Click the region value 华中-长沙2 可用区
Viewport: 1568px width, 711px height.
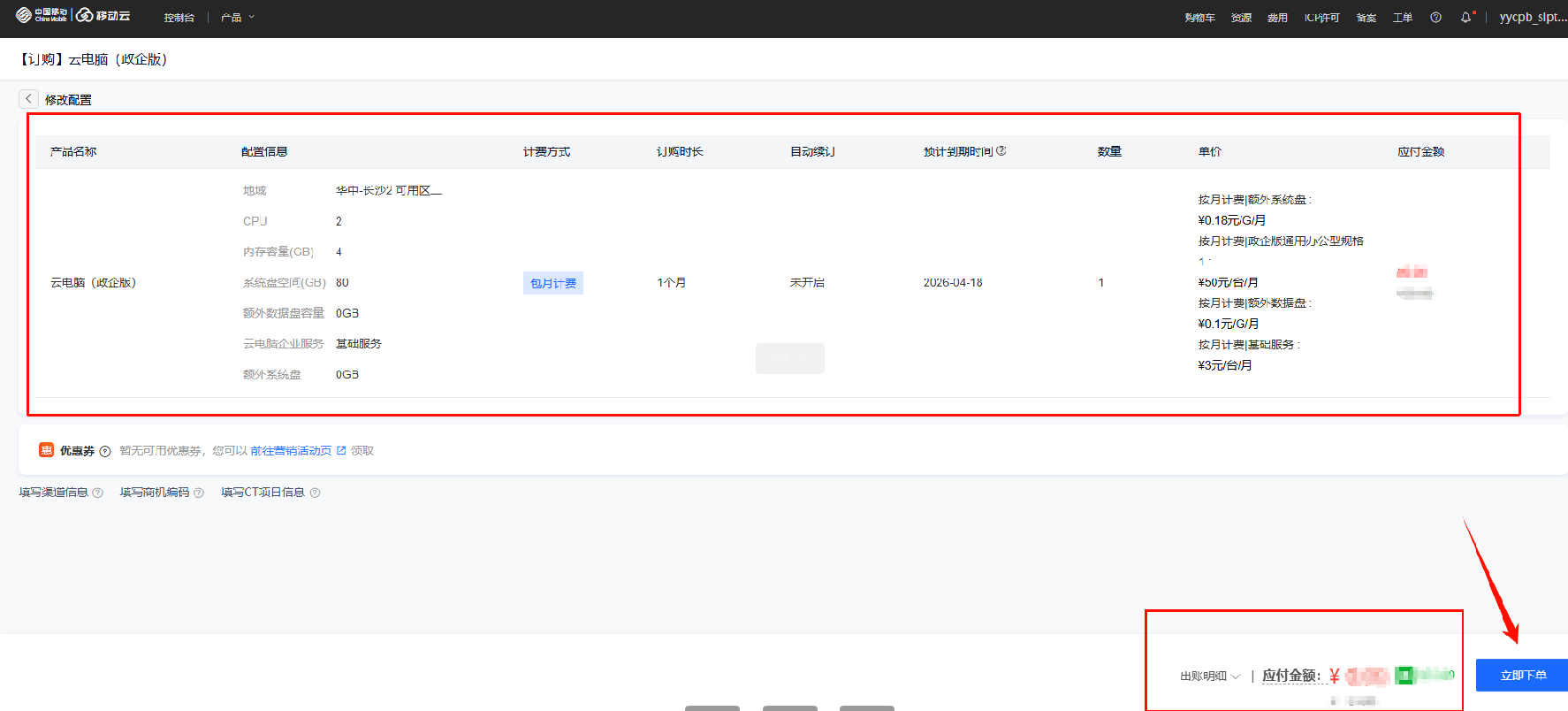point(389,191)
